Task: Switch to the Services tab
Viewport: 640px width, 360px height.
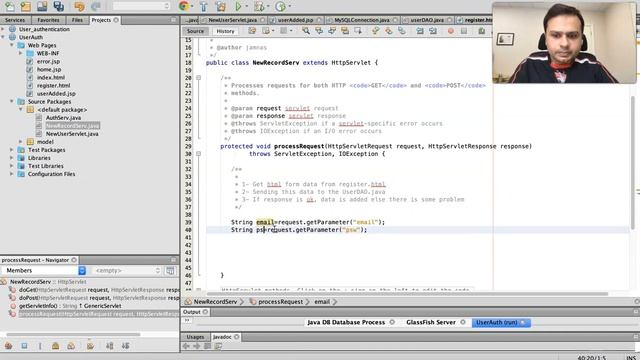Action: point(15,20)
